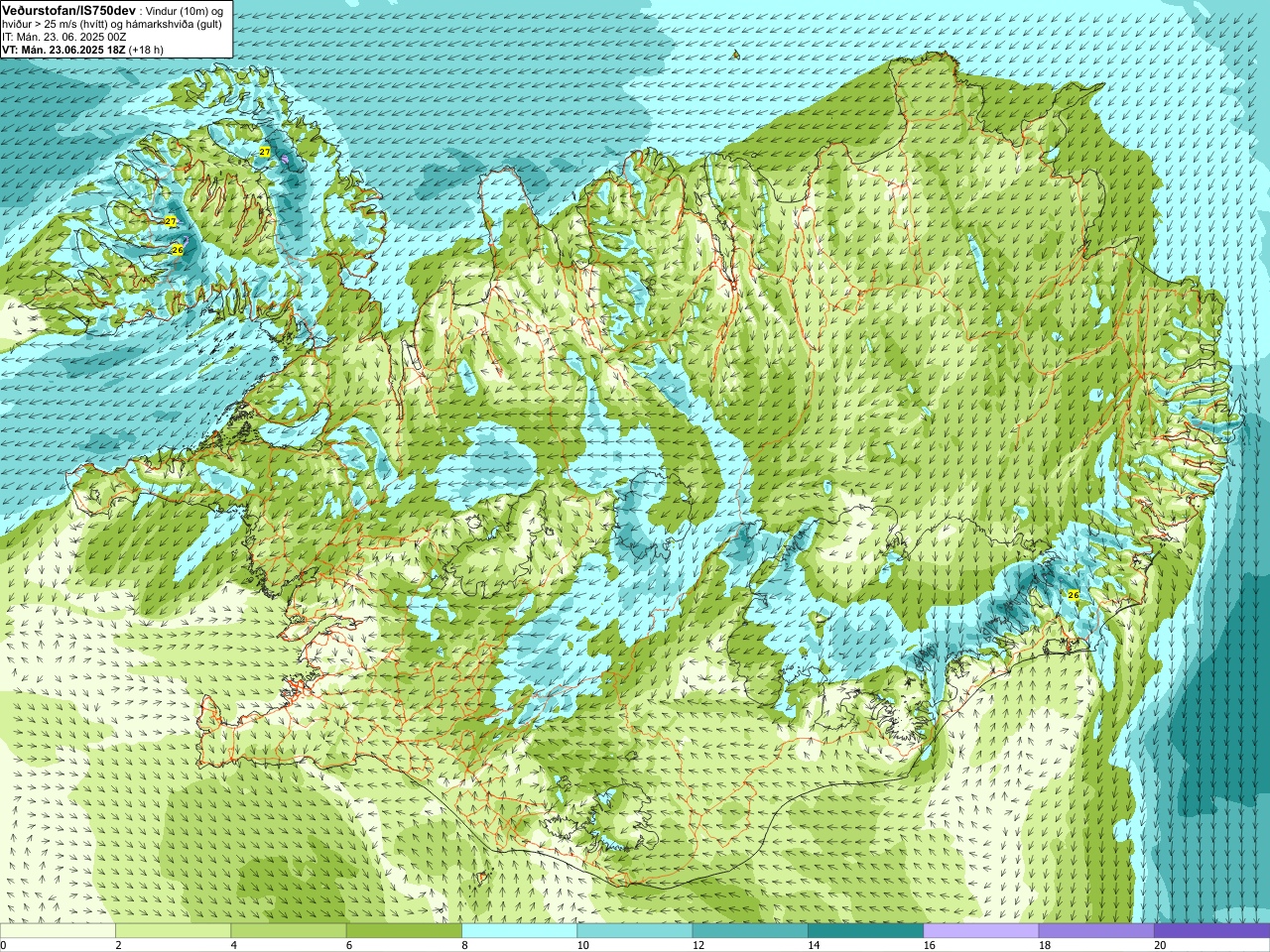Select the yellow 27 marker directly above the 26
The image size is (1270, 952).
(x=171, y=221)
